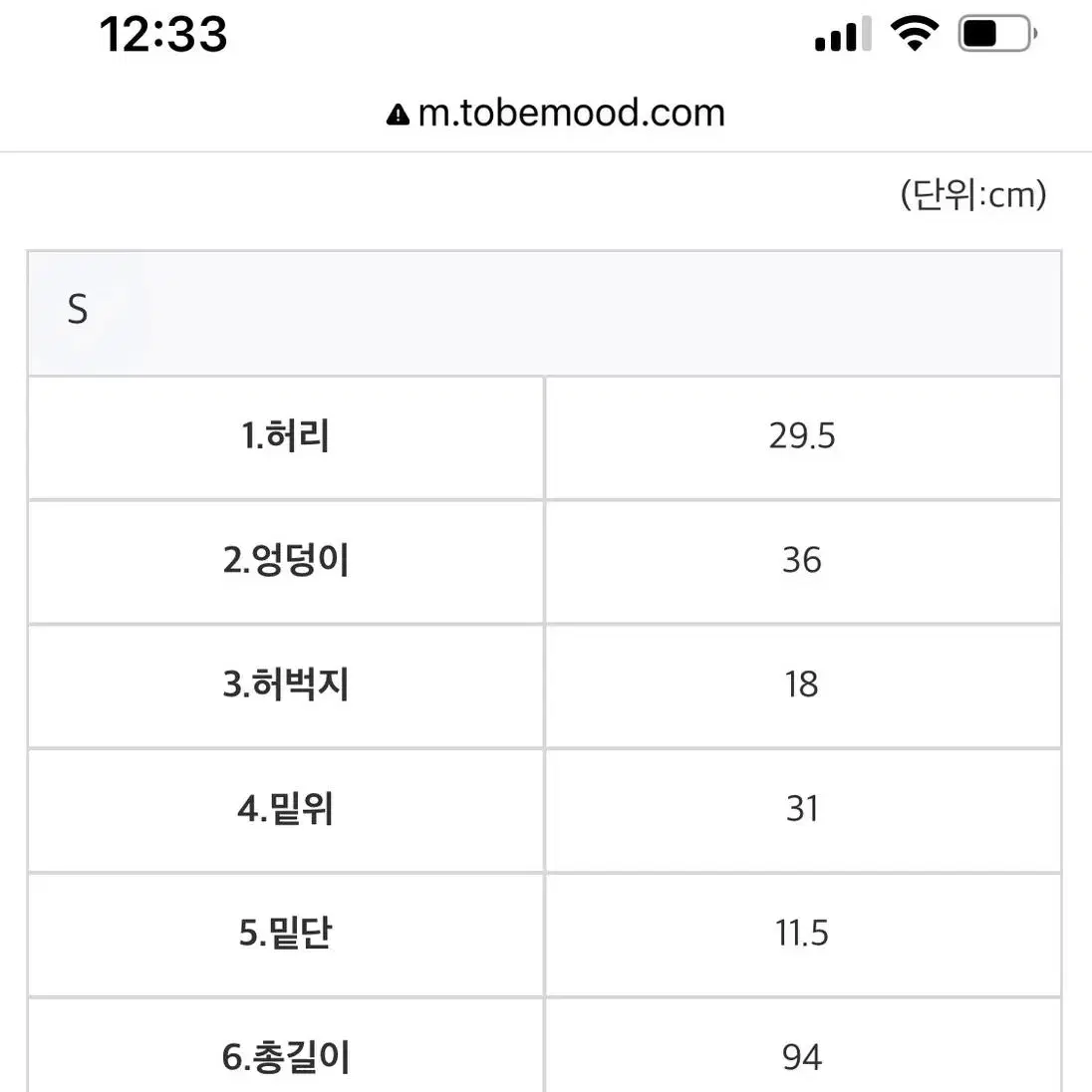
Task: Select the S size header row
Action: point(545,314)
